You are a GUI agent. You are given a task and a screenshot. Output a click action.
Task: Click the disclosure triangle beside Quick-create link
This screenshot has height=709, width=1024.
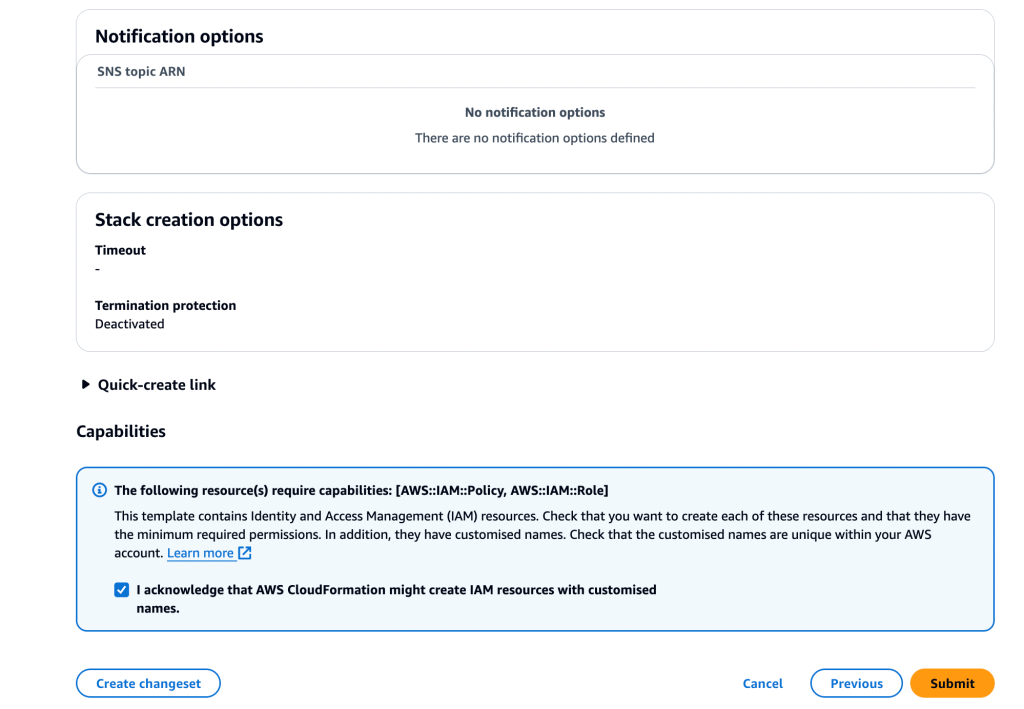(x=84, y=384)
